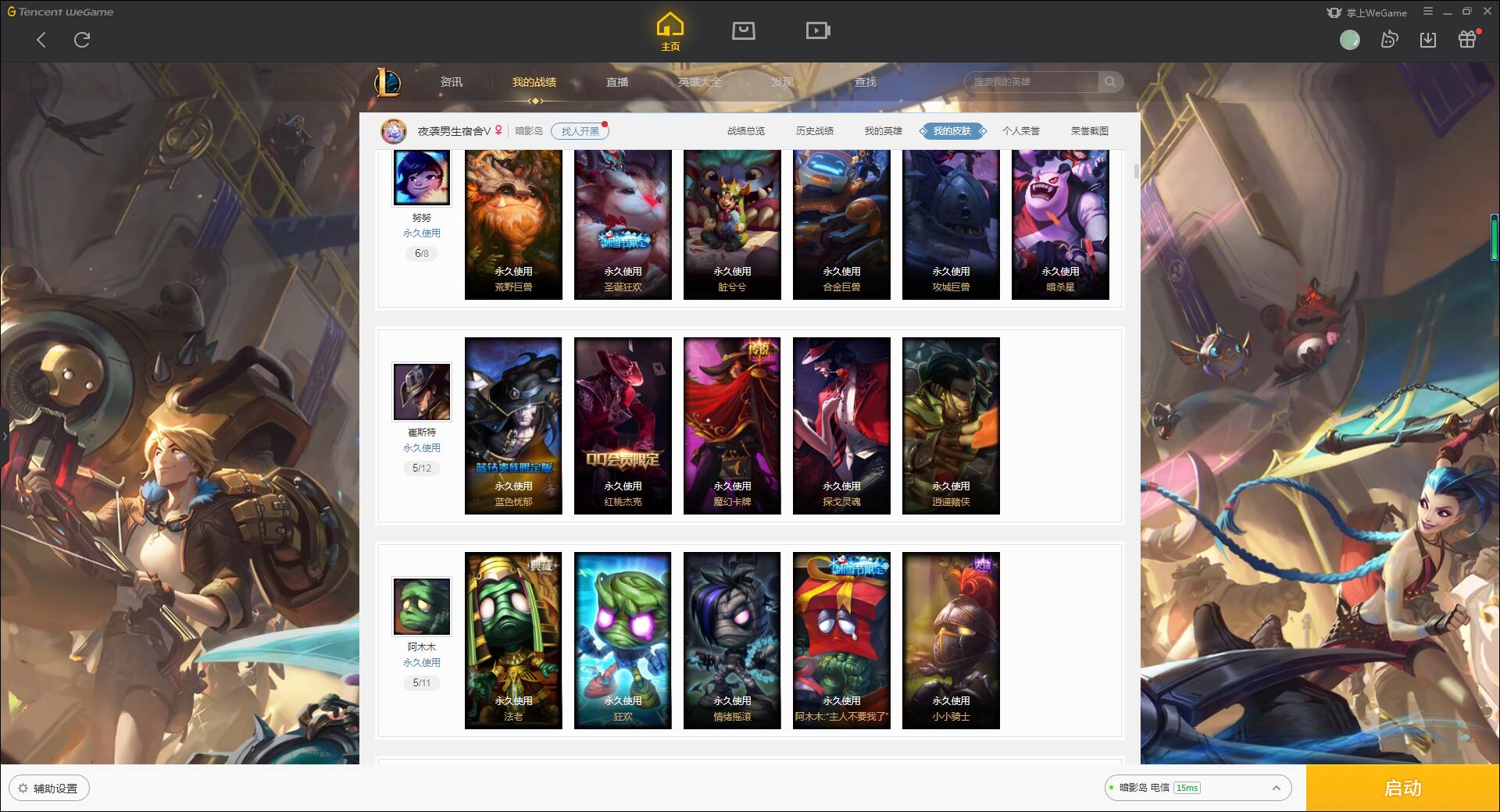
Task: Click the 搜索我的英雄 search field
Action: click(1033, 82)
